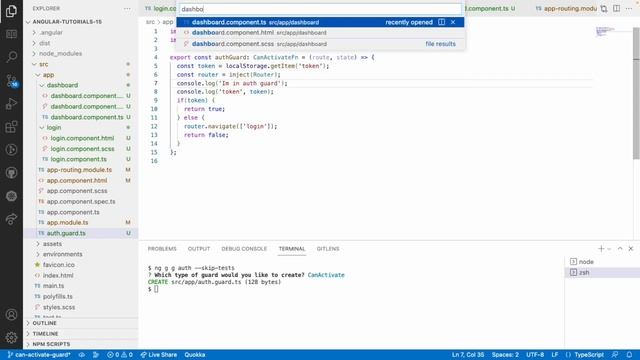Select dashboard.component.scss in quick open results
Viewport: 640px width, 360px height.
(320, 44)
